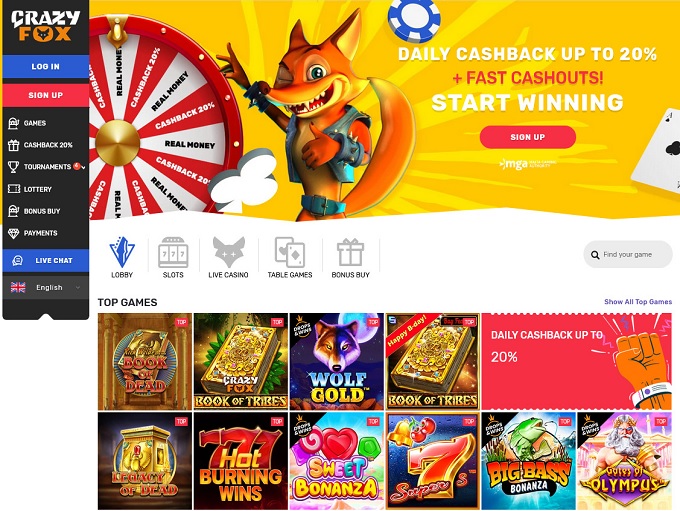Click the Payments diamond icon
The image size is (680, 511).
point(14,233)
